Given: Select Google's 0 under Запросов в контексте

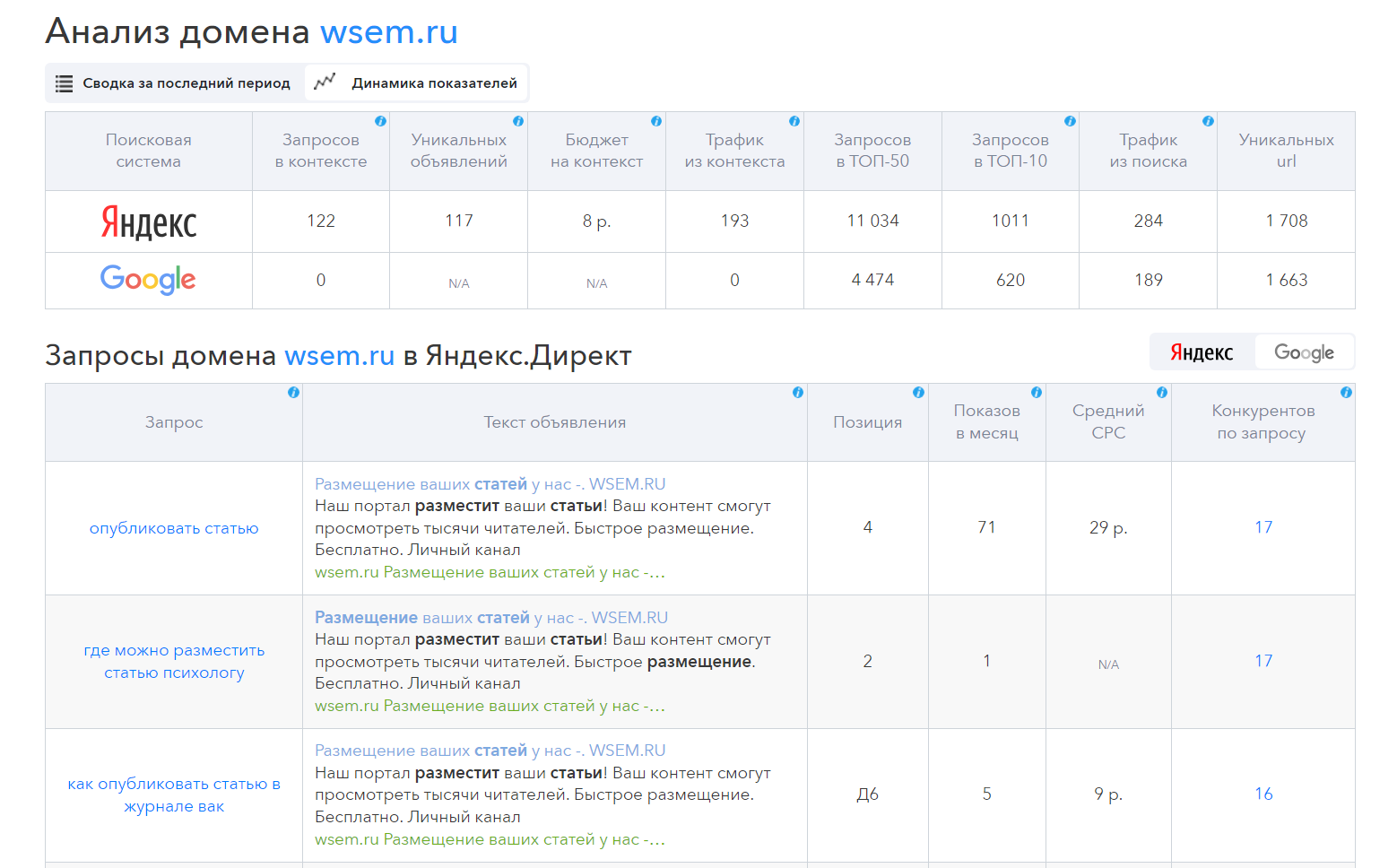Looking at the screenshot, I should tap(321, 280).
